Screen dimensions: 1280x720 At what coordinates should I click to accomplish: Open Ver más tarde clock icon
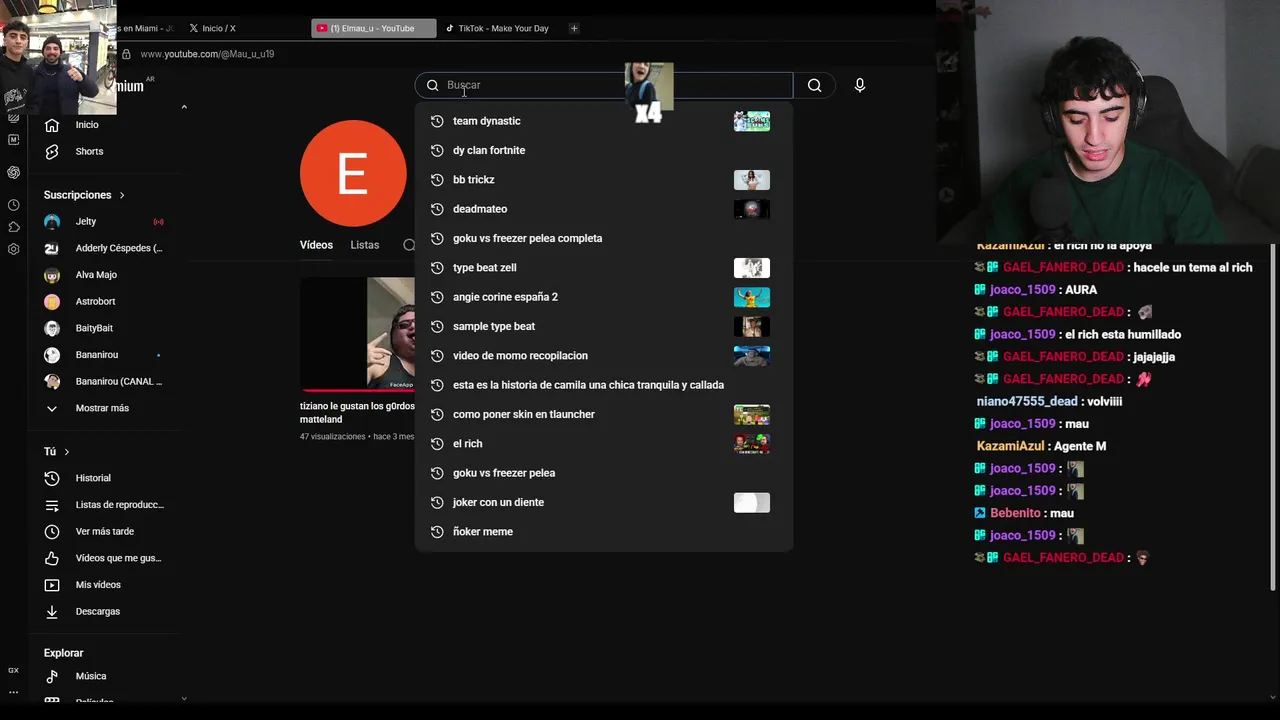click(x=52, y=532)
